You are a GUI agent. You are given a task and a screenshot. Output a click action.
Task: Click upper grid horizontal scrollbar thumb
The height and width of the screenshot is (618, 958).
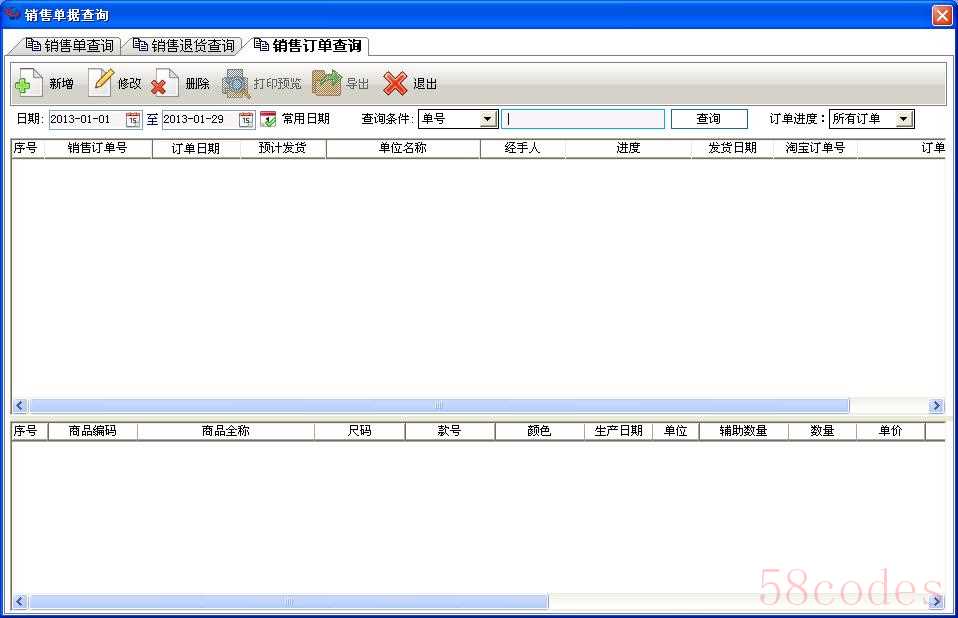(438, 406)
